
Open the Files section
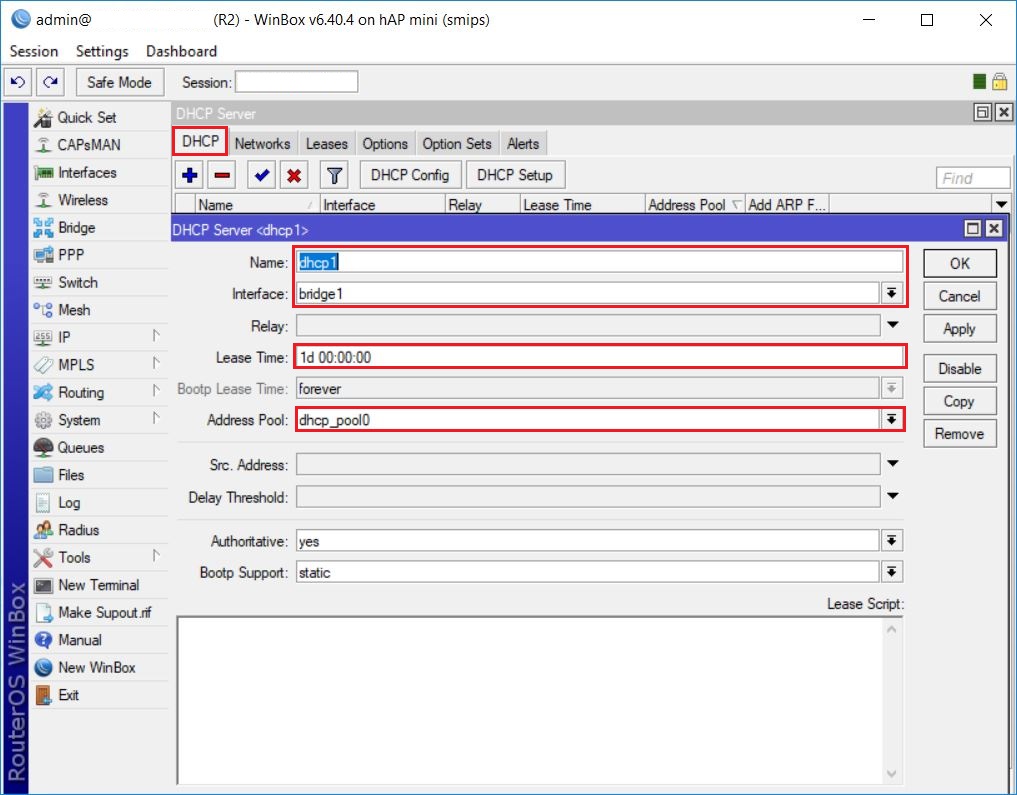[x=71, y=475]
